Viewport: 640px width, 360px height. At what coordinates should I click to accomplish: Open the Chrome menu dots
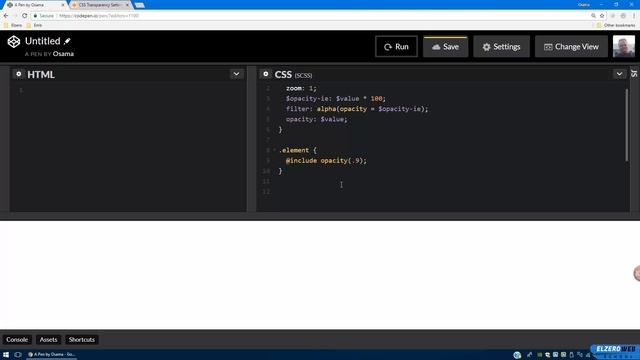(x=634, y=16)
